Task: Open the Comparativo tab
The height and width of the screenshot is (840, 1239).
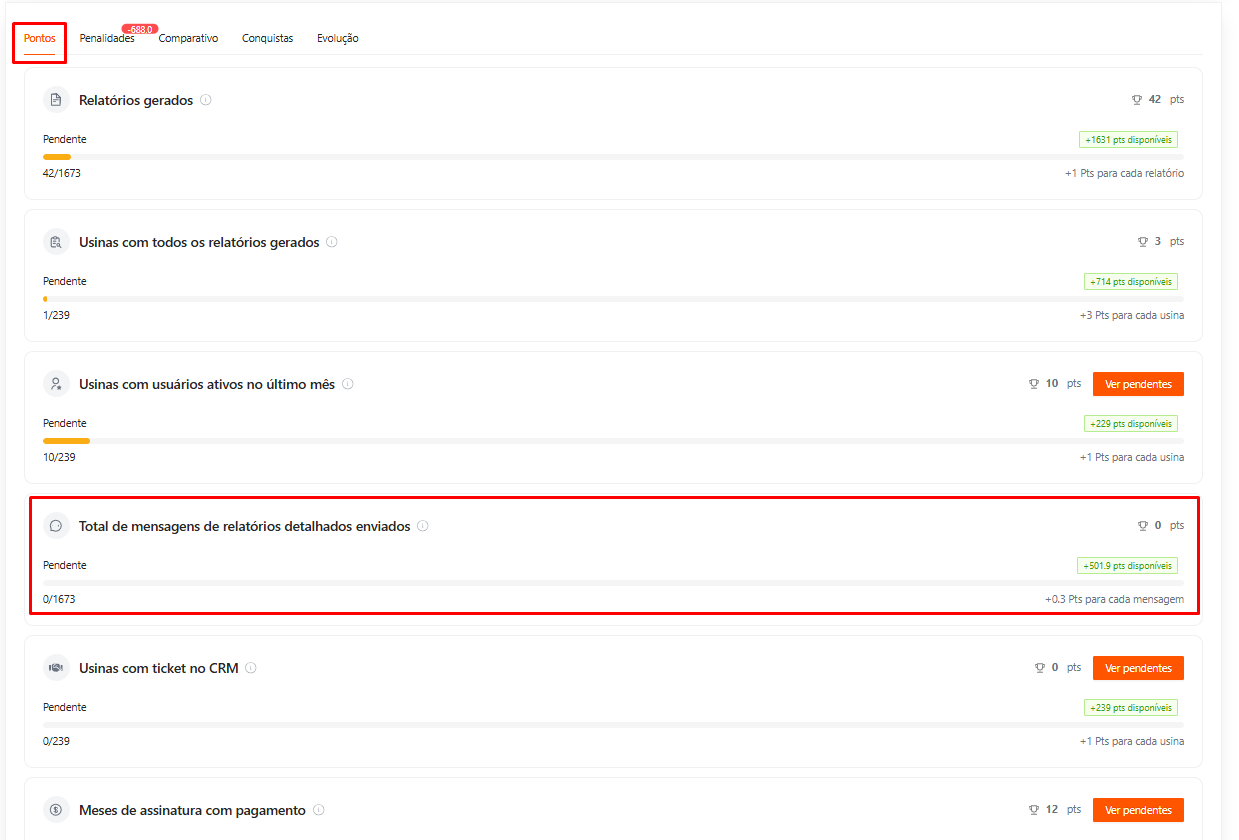Action: [188, 38]
